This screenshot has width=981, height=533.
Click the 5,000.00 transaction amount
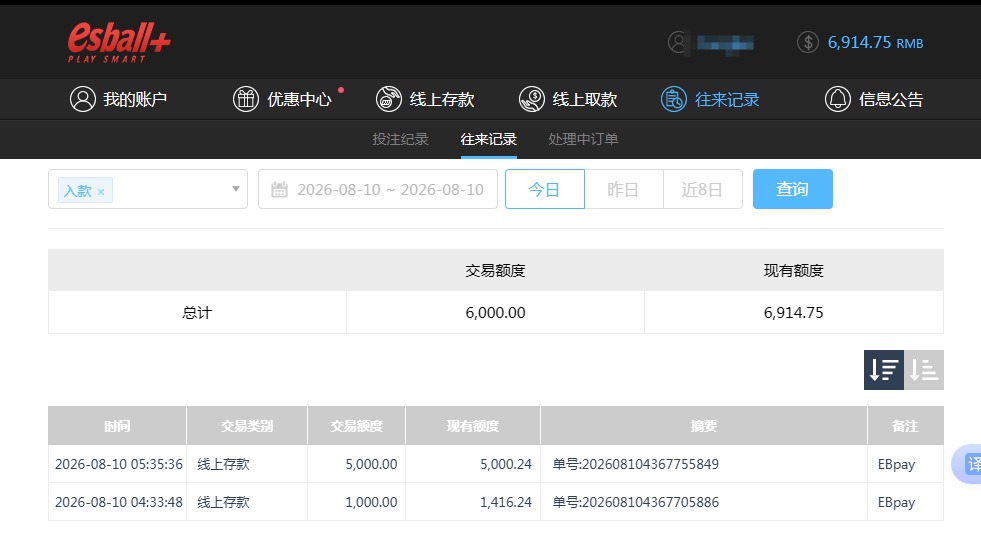[x=371, y=464]
